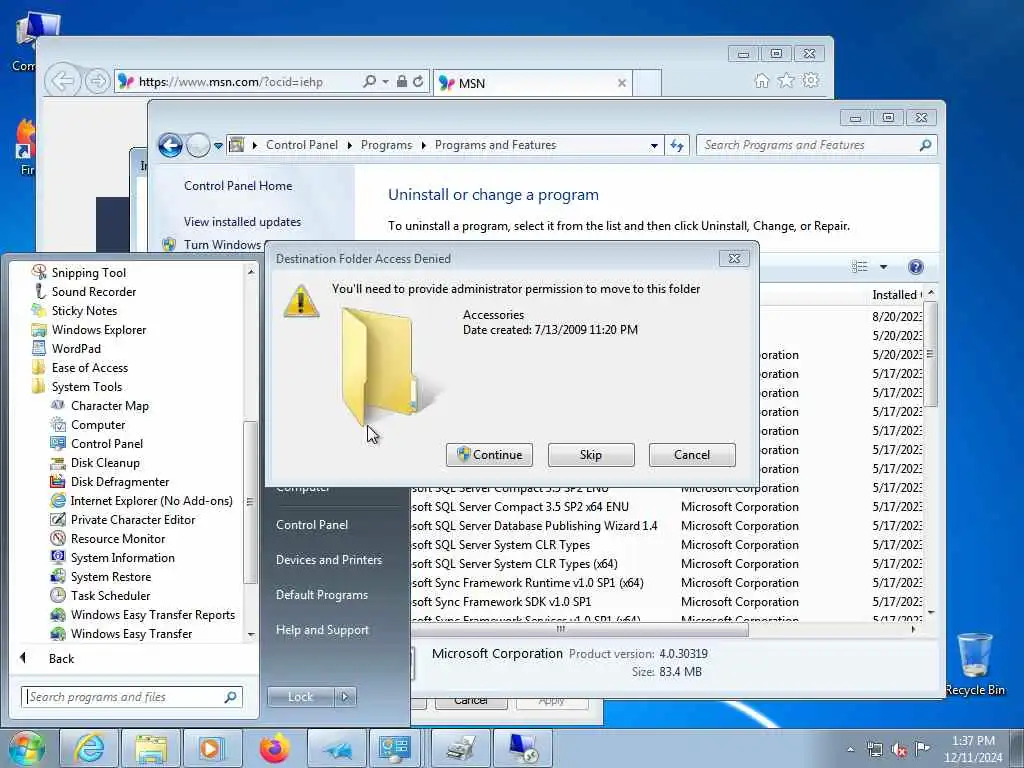Expand the Ease of Access folder

pyautogui.click(x=89, y=367)
